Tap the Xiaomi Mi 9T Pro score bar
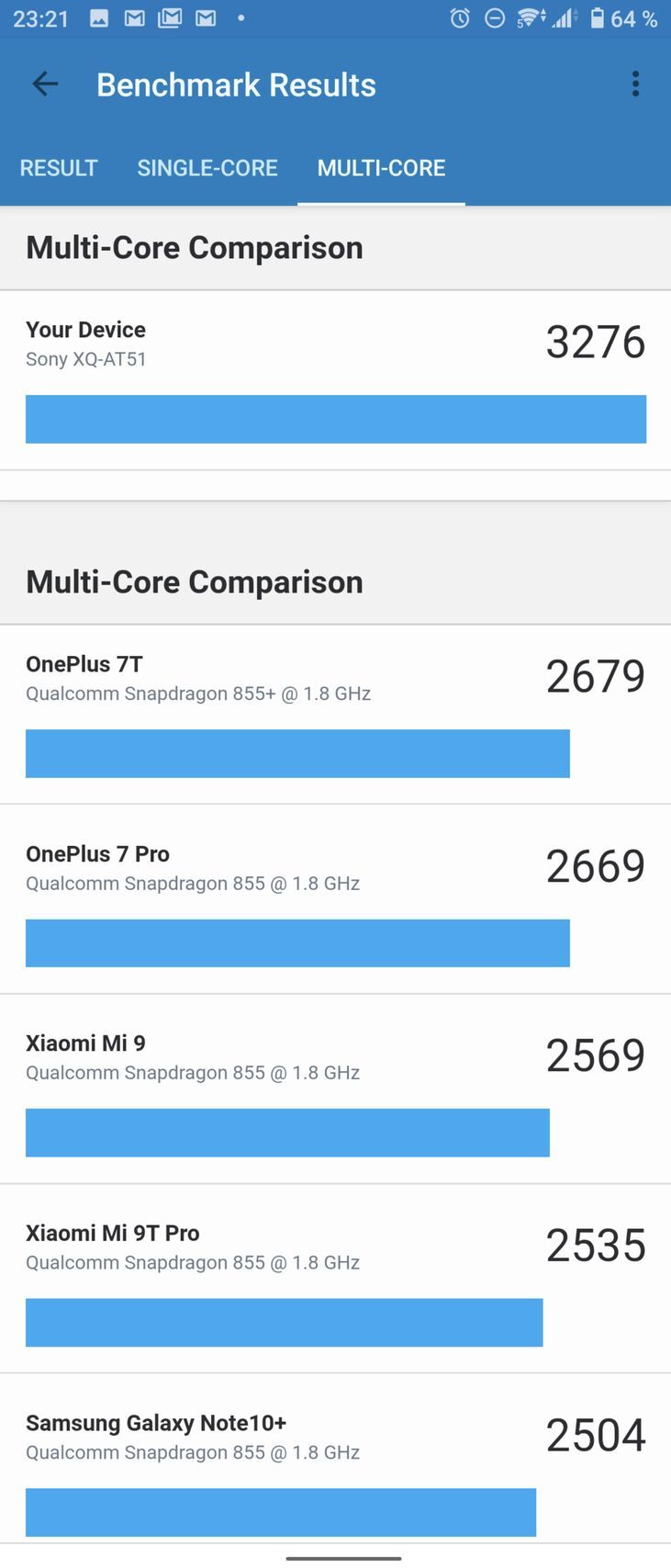Screen dimensions: 671x1568 click(284, 1322)
